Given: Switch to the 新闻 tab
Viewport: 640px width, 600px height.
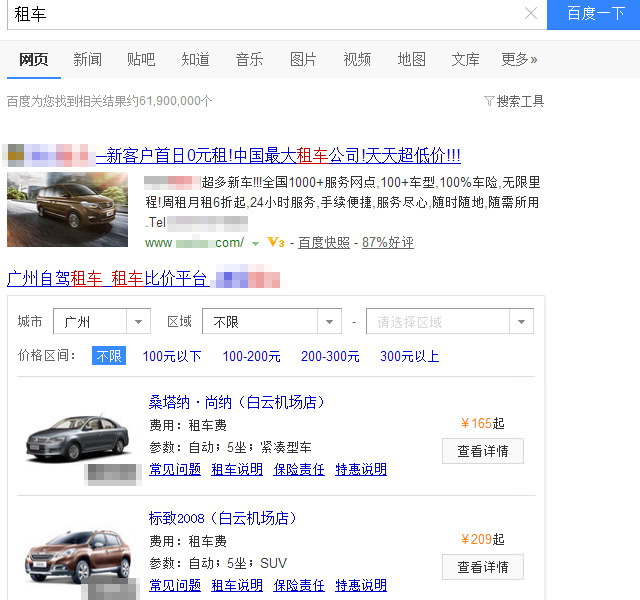Looking at the screenshot, I should pyautogui.click(x=87, y=59).
